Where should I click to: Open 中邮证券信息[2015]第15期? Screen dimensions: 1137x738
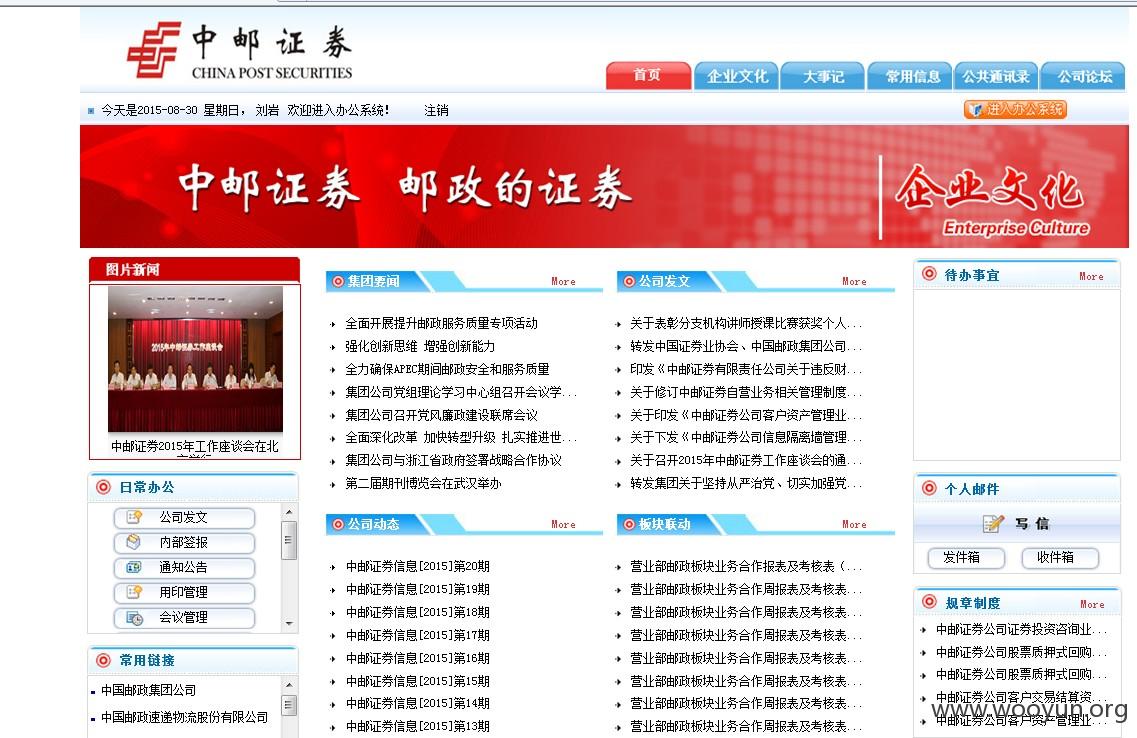tap(418, 681)
